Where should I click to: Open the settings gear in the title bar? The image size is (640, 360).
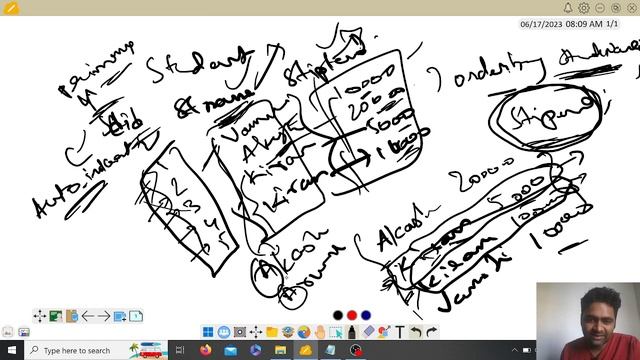pos(584,8)
